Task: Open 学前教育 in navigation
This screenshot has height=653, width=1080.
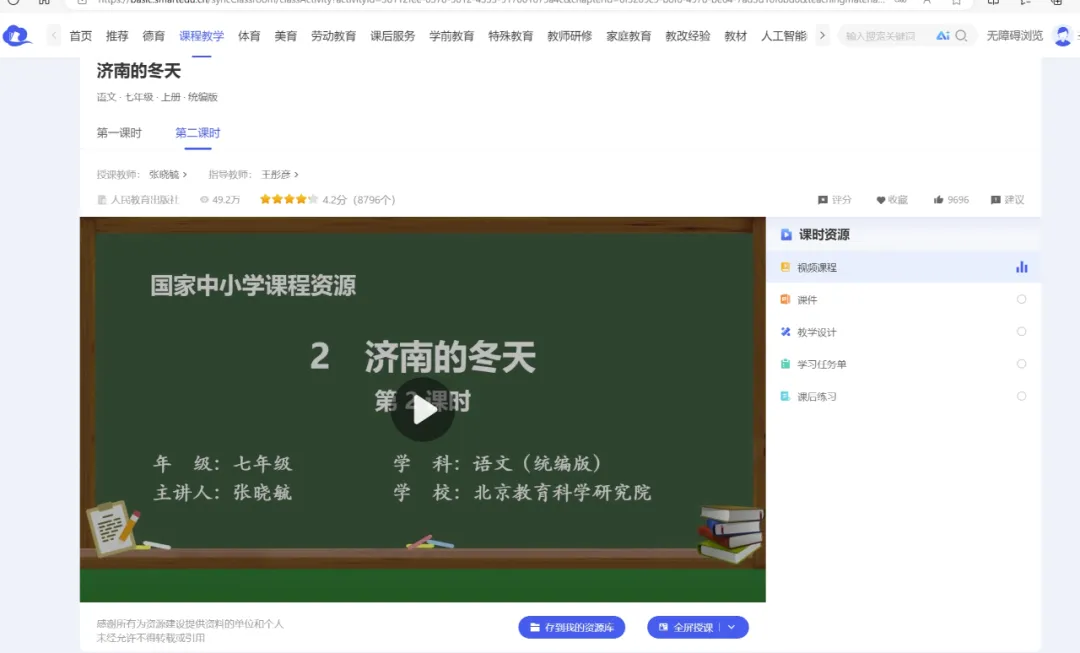Action: pyautogui.click(x=452, y=36)
